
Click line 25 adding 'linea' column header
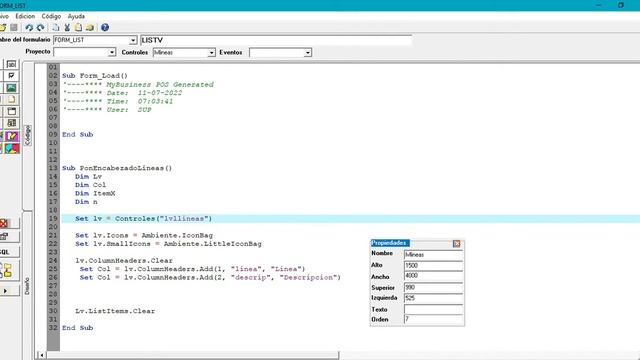tap(192, 269)
